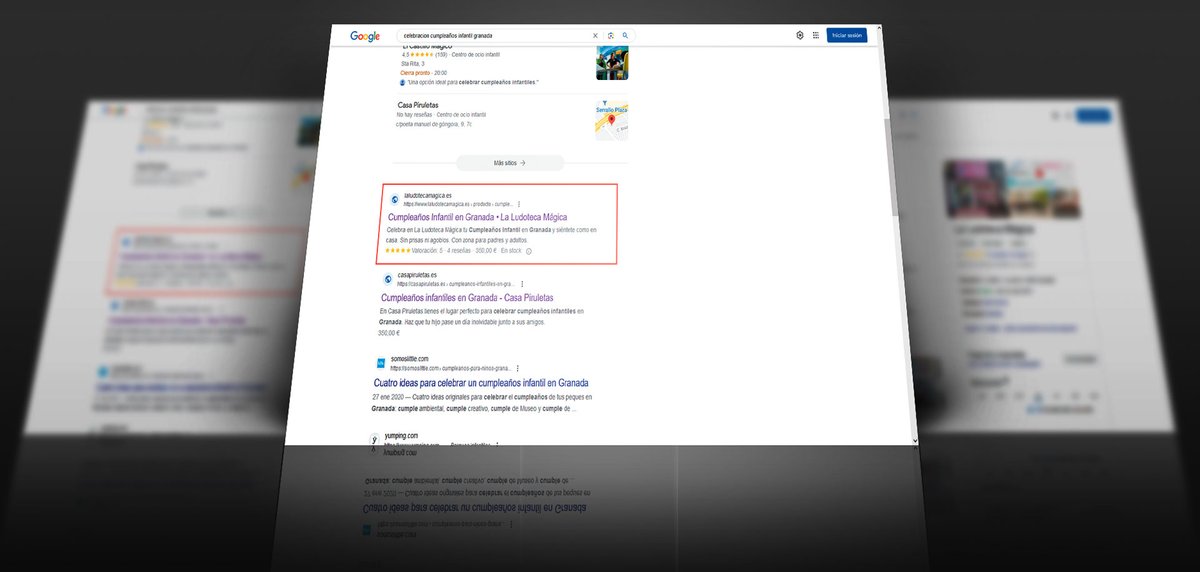Clear the search box with the X icon

[595, 35]
